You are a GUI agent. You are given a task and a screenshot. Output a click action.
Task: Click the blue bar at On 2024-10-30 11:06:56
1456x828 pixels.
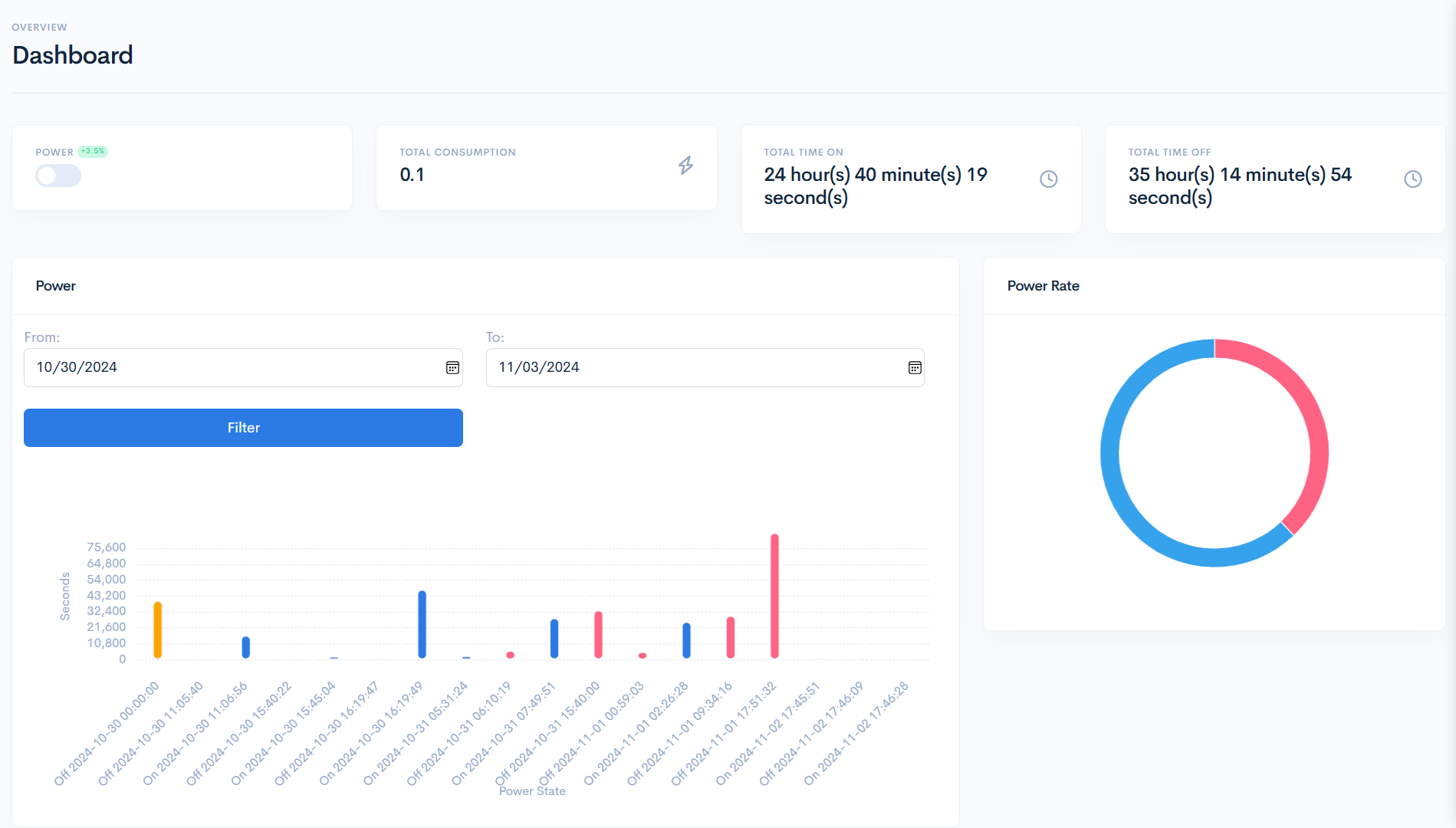(x=246, y=647)
